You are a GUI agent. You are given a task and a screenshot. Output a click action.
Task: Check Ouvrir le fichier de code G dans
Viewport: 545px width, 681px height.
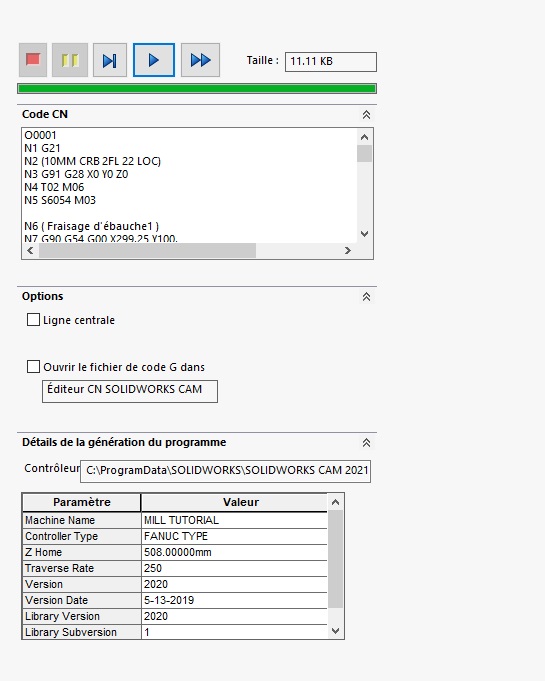pyautogui.click(x=33, y=367)
